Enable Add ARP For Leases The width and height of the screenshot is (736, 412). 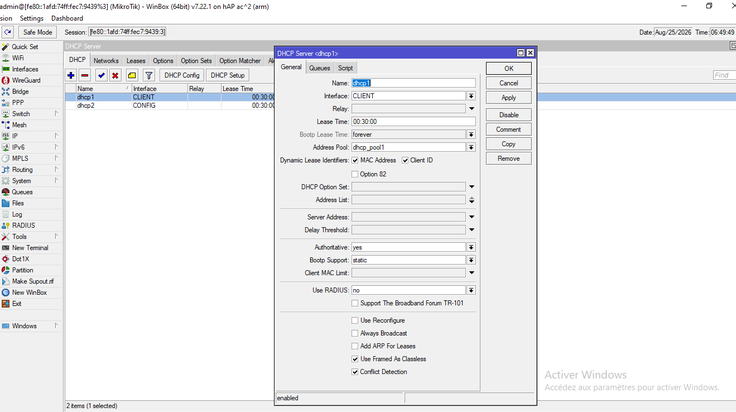coord(355,346)
